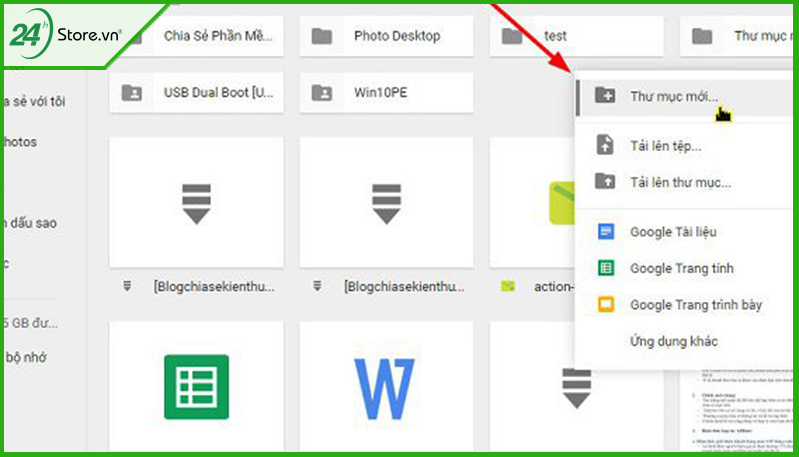Screen dimensions: 799x457
Task: Click the Photo Desktop folder icon
Action: pyautogui.click(x=322, y=36)
